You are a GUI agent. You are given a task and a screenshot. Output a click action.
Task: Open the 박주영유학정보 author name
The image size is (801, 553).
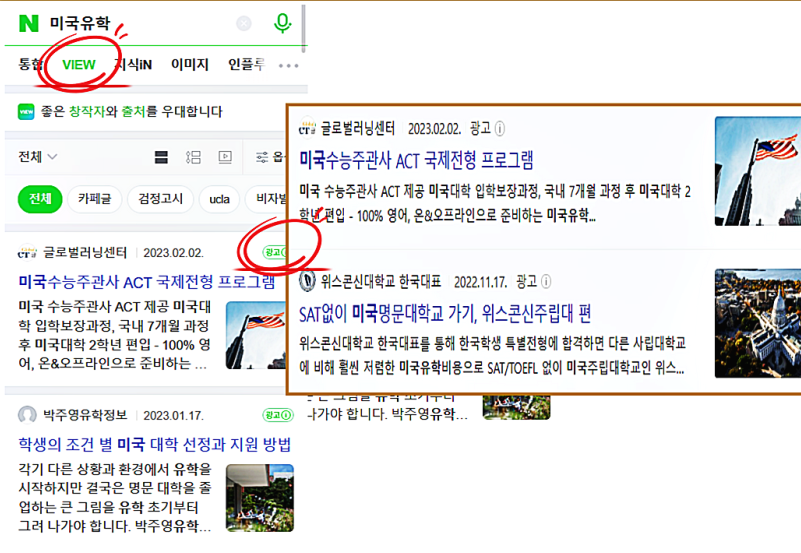(85, 415)
